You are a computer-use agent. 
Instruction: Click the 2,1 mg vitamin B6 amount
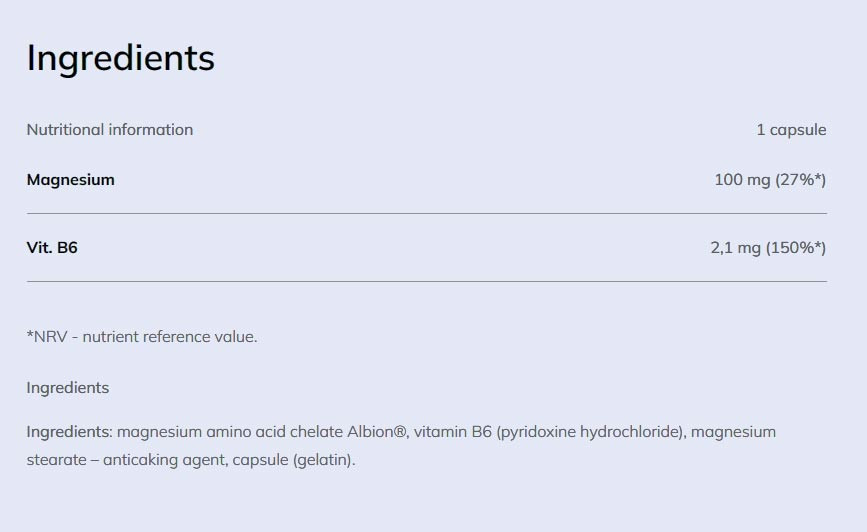[736, 247]
